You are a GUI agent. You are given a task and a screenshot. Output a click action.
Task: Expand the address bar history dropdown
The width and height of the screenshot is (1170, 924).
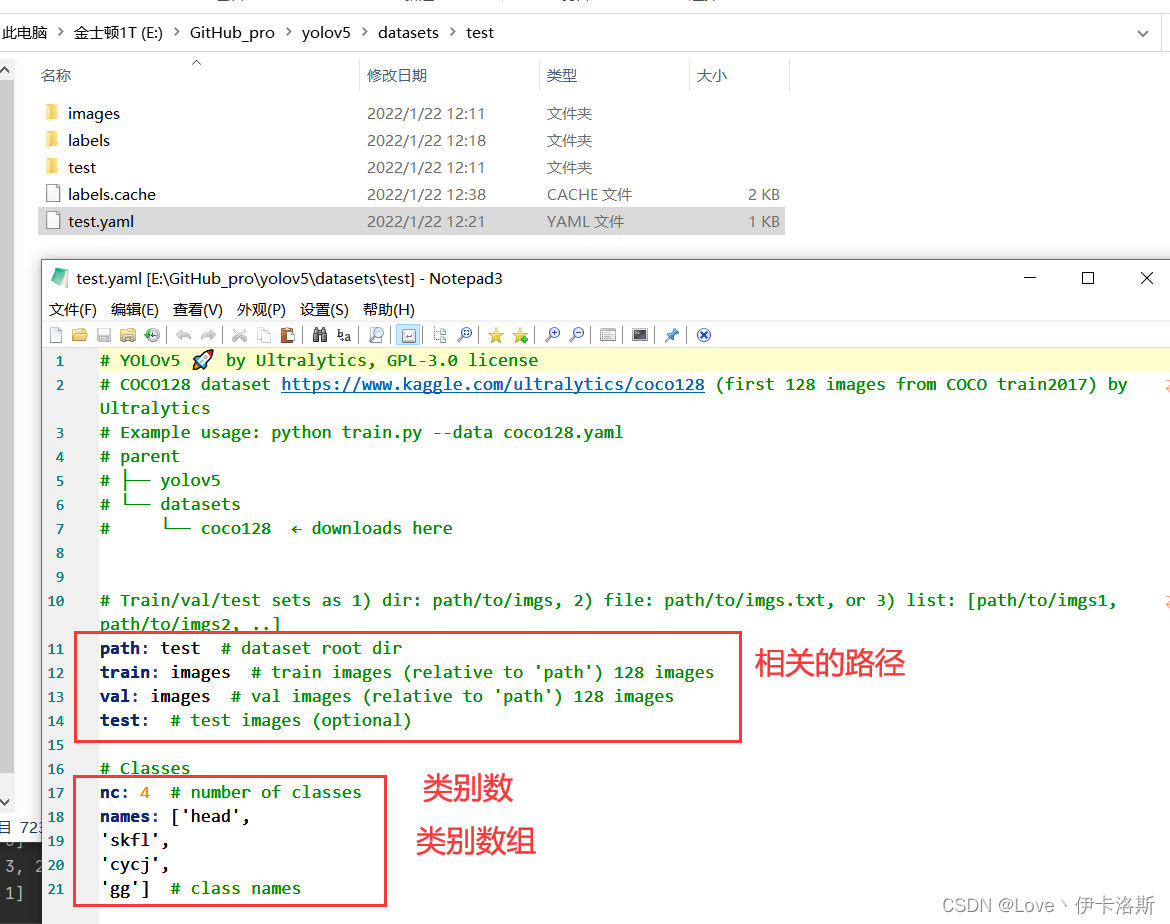coord(1142,34)
